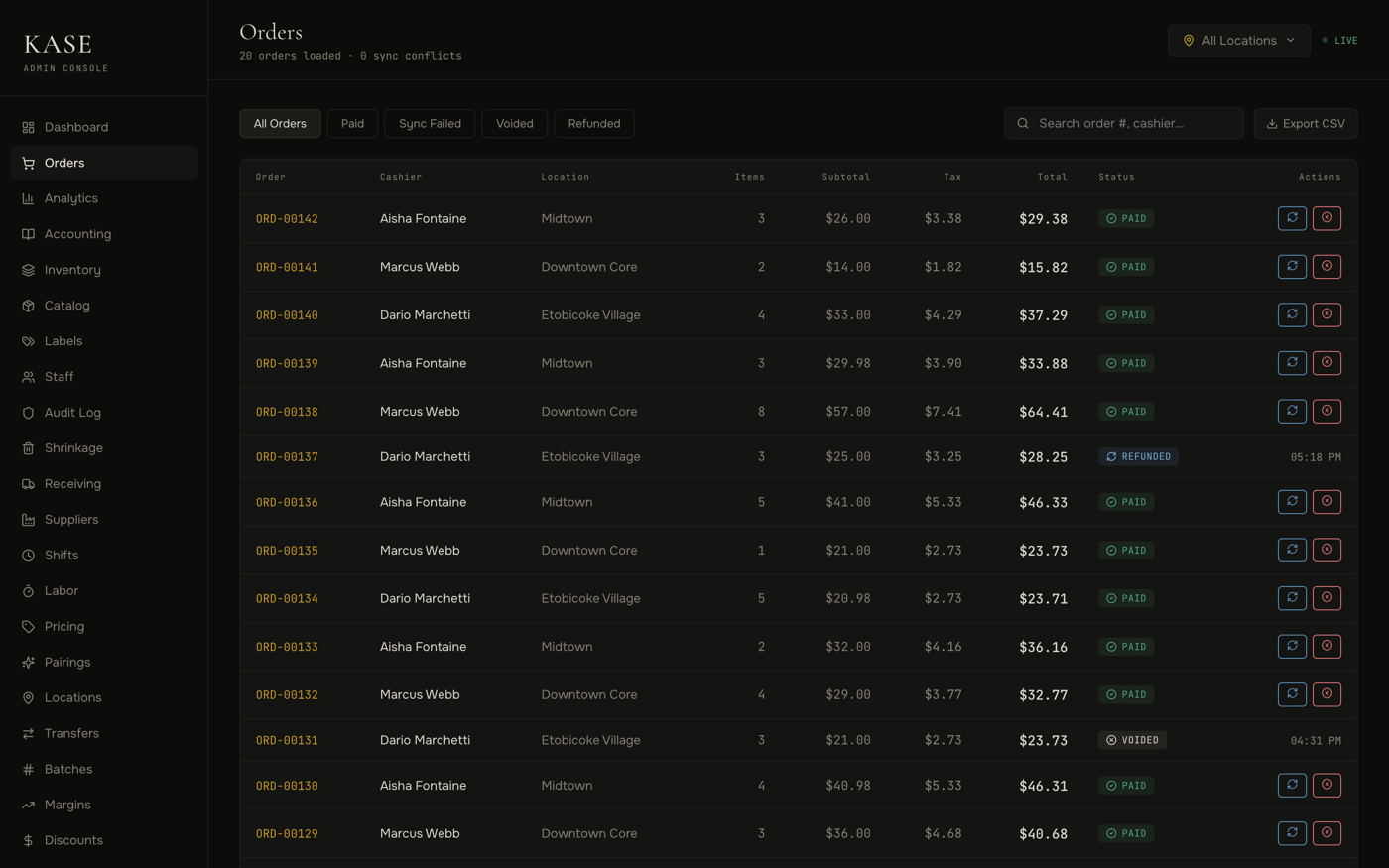Viewport: 1389px width, 868px height.
Task: Open order link ORD-00131
Action: point(287,740)
